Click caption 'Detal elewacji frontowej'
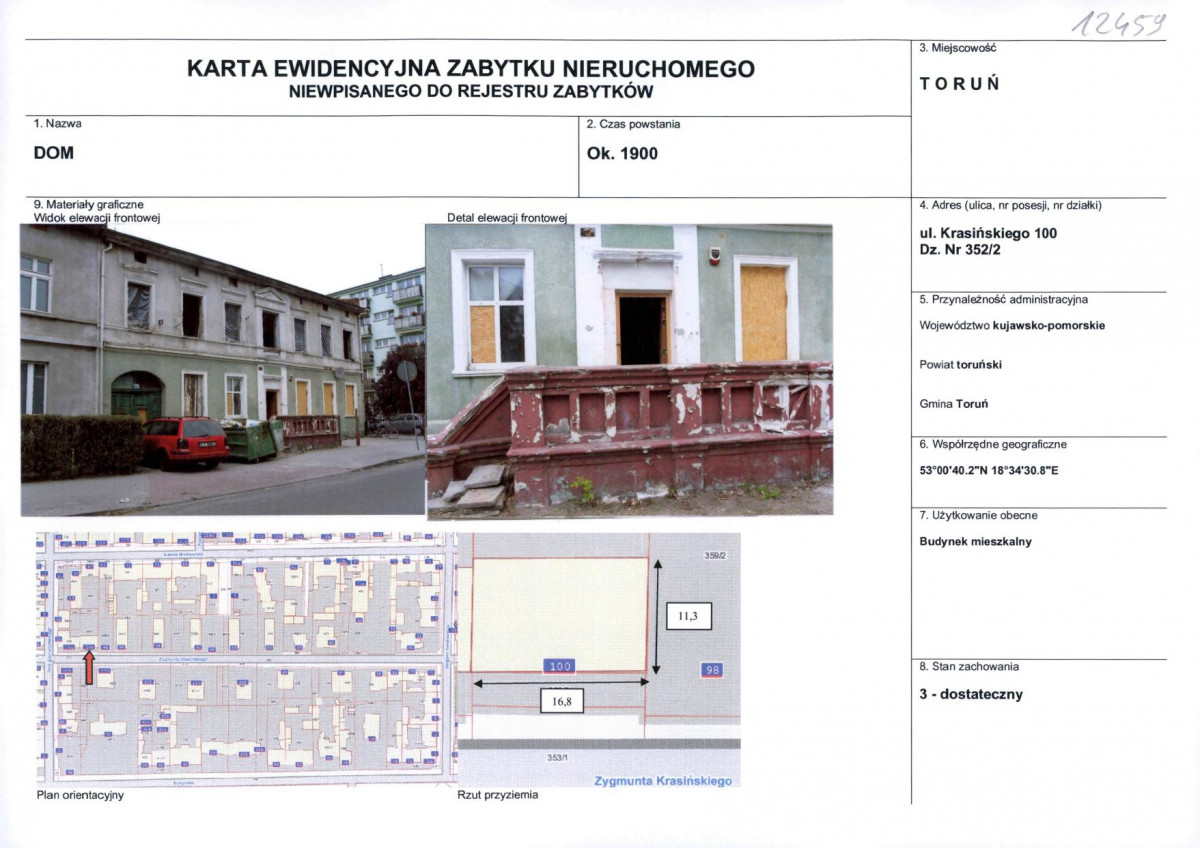Image resolution: width=1200 pixels, height=848 pixels. point(507,217)
